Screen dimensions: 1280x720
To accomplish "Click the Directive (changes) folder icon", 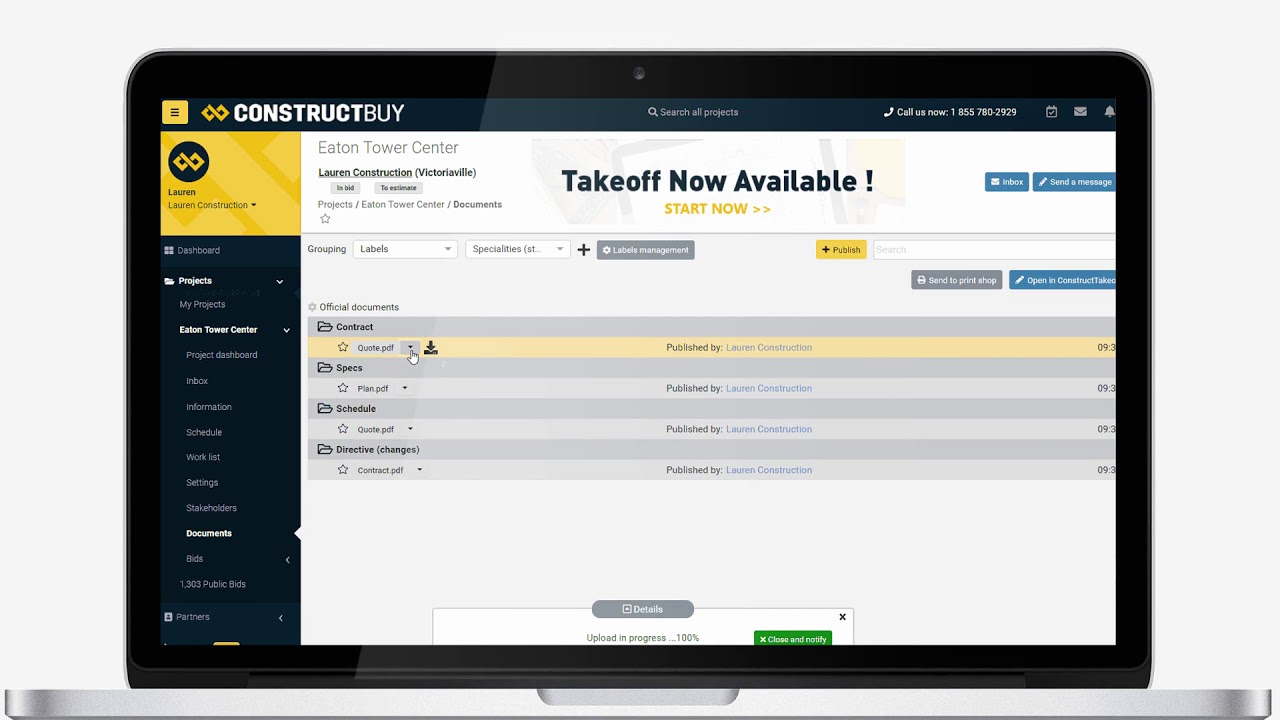I will click(x=325, y=449).
